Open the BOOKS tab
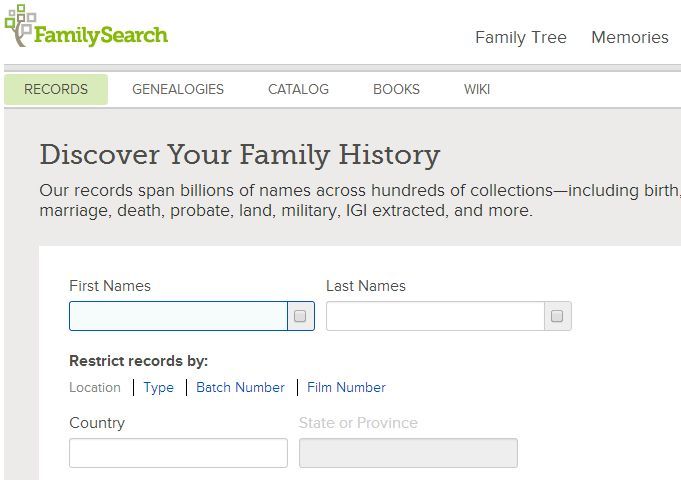 tap(397, 89)
